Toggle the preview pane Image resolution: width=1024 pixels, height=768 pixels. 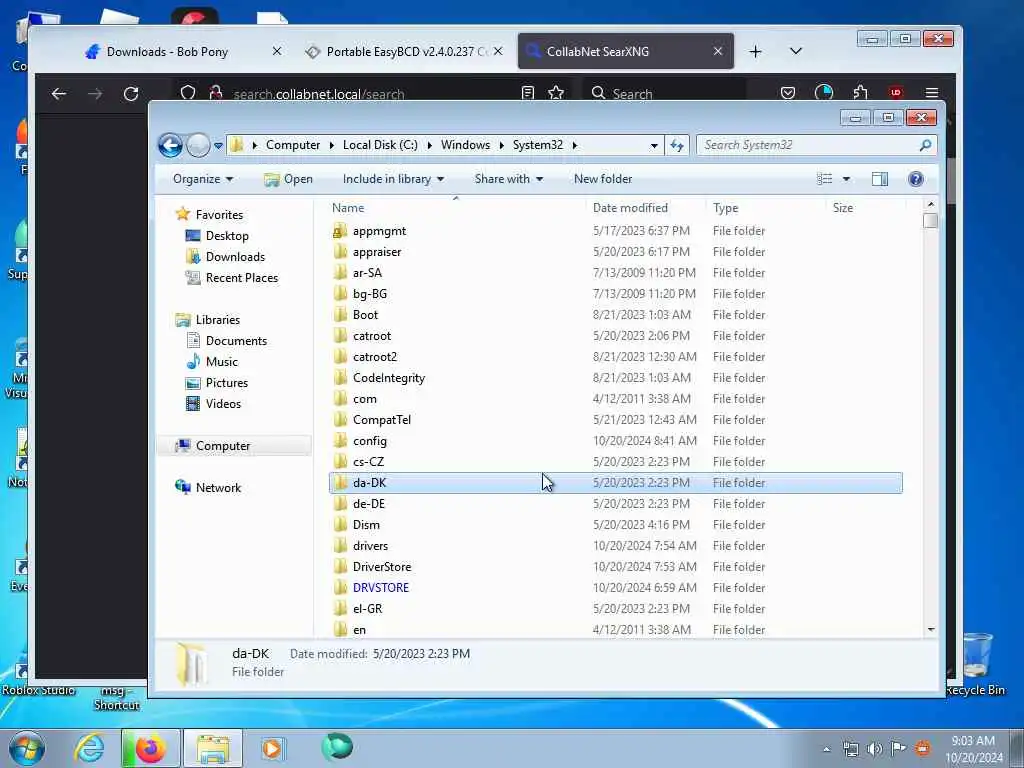tap(880, 179)
